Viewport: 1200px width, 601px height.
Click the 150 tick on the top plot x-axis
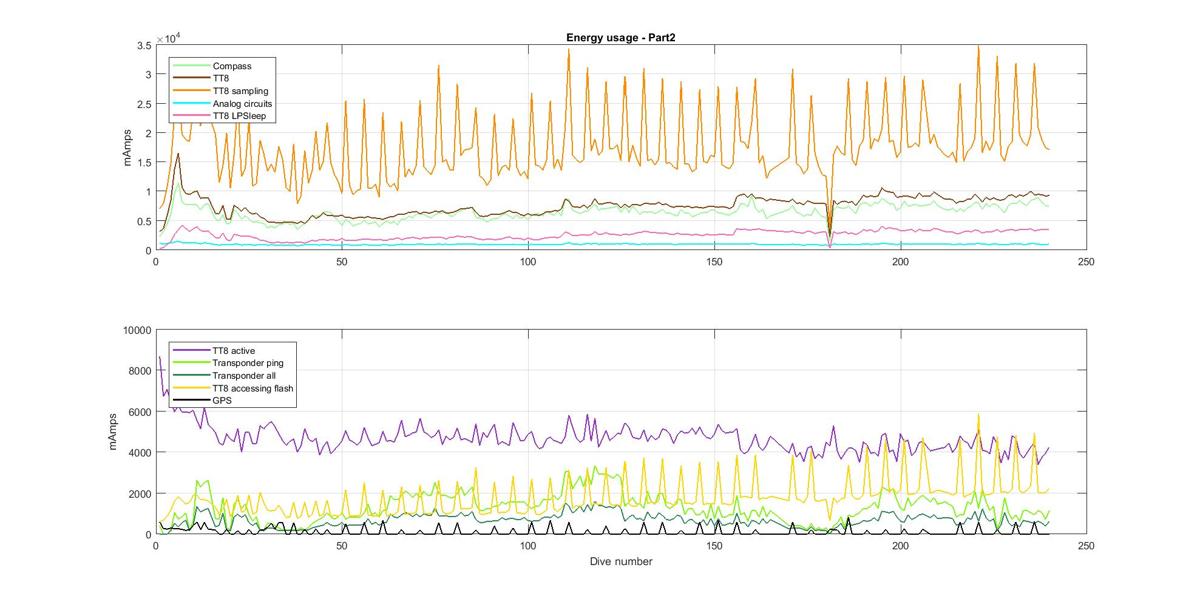click(x=714, y=262)
